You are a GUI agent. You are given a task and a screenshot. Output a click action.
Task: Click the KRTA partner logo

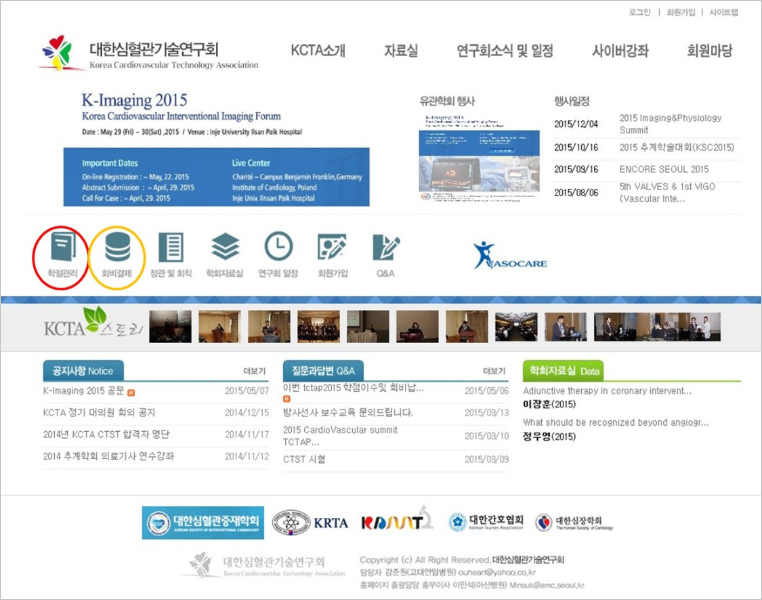pos(311,522)
